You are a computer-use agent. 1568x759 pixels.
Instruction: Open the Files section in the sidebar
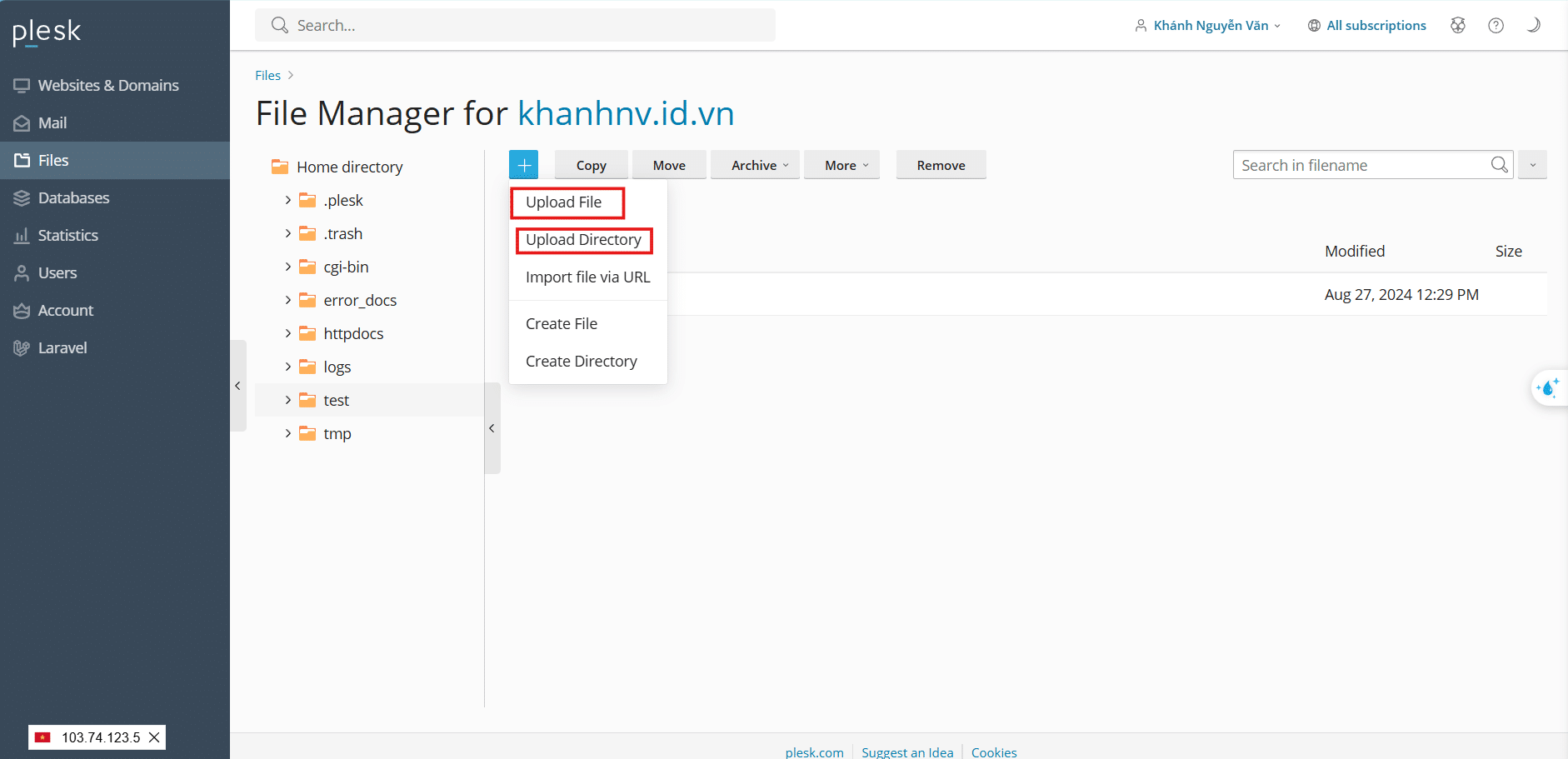tap(52, 160)
